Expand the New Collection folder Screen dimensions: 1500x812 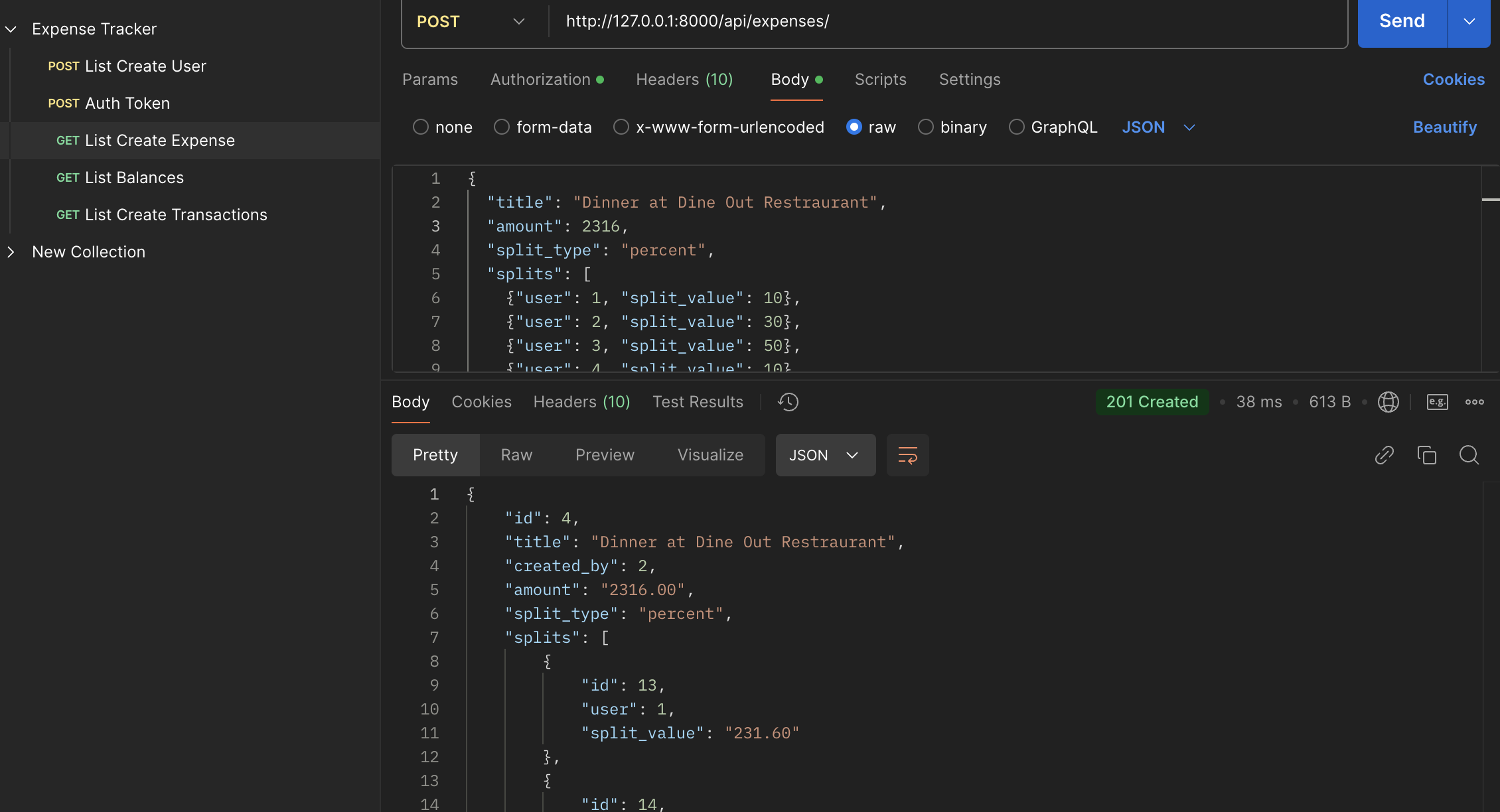(11, 252)
